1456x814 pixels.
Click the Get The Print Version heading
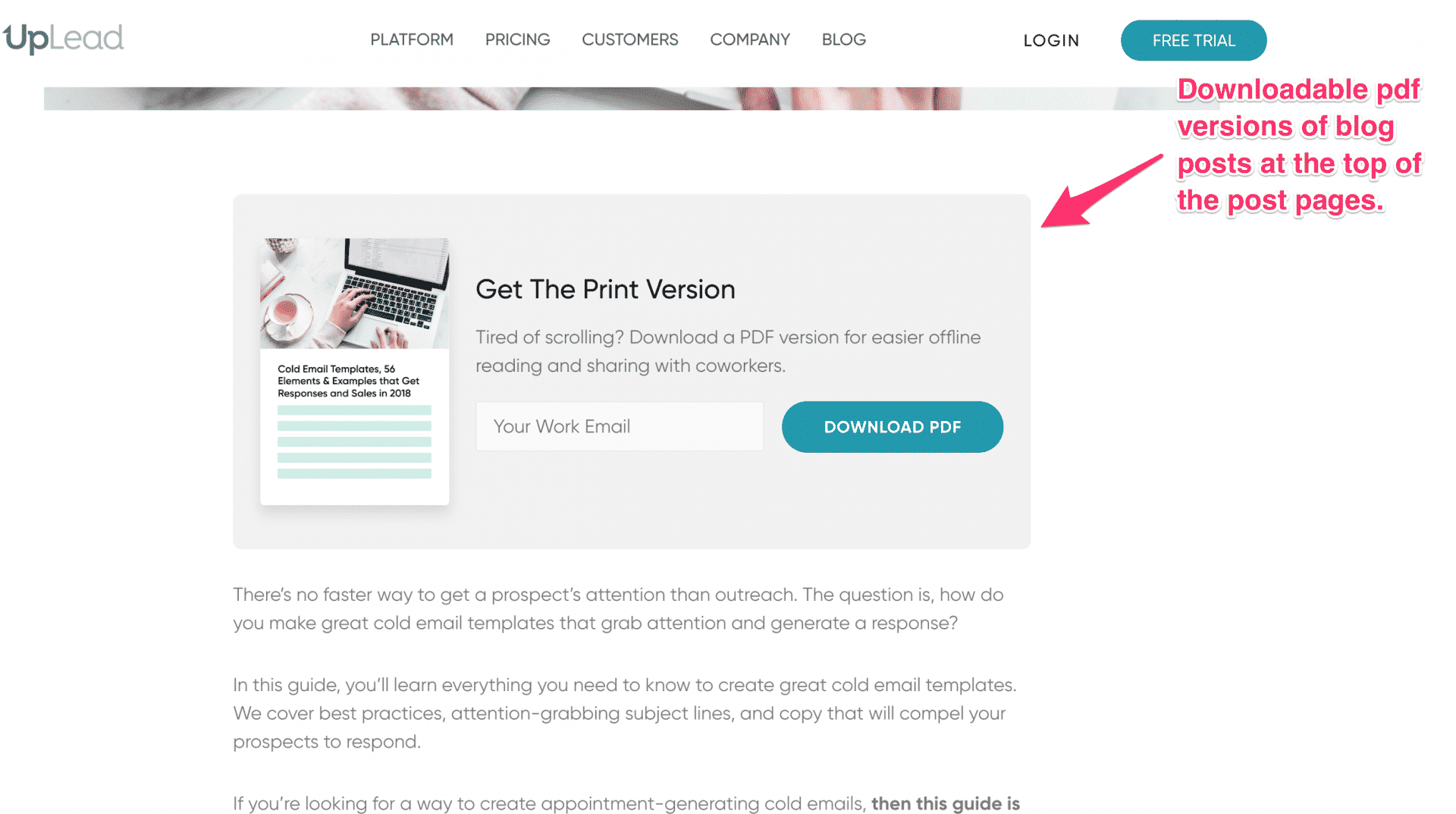click(x=605, y=289)
